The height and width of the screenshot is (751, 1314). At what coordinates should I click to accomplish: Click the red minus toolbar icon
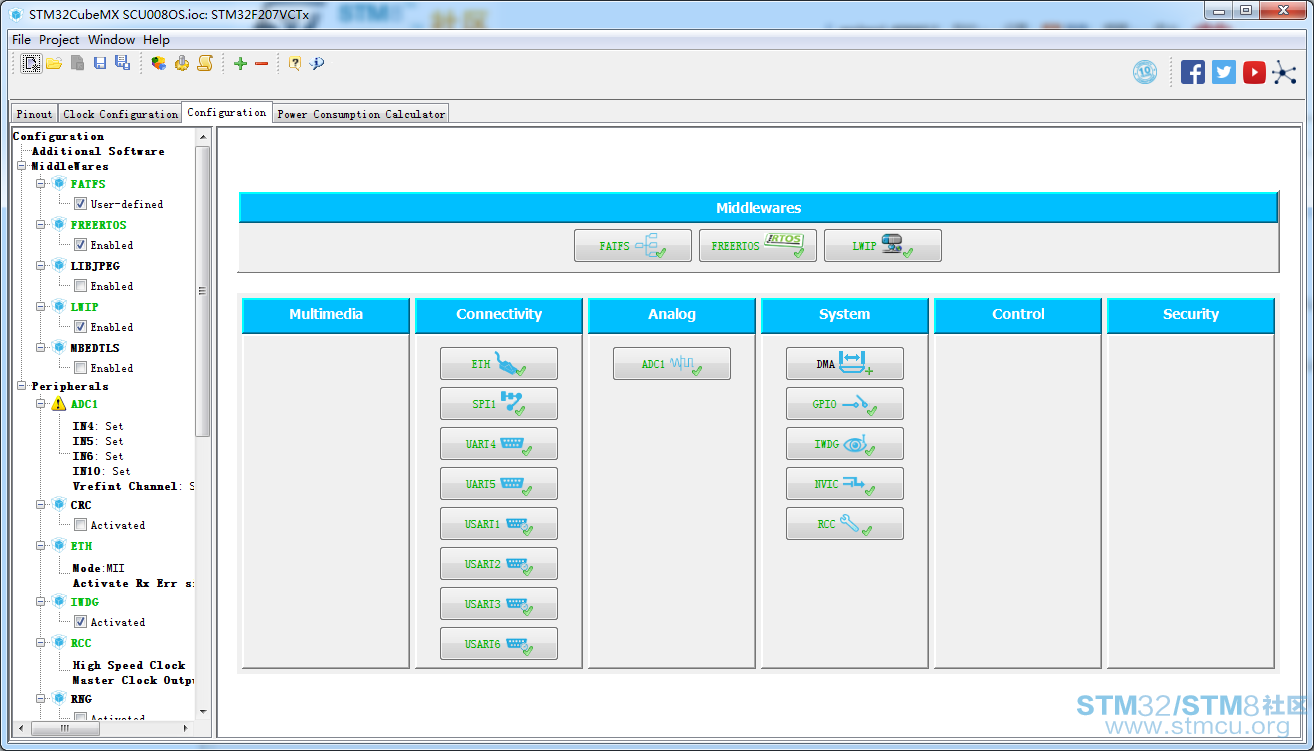pyautogui.click(x=262, y=63)
